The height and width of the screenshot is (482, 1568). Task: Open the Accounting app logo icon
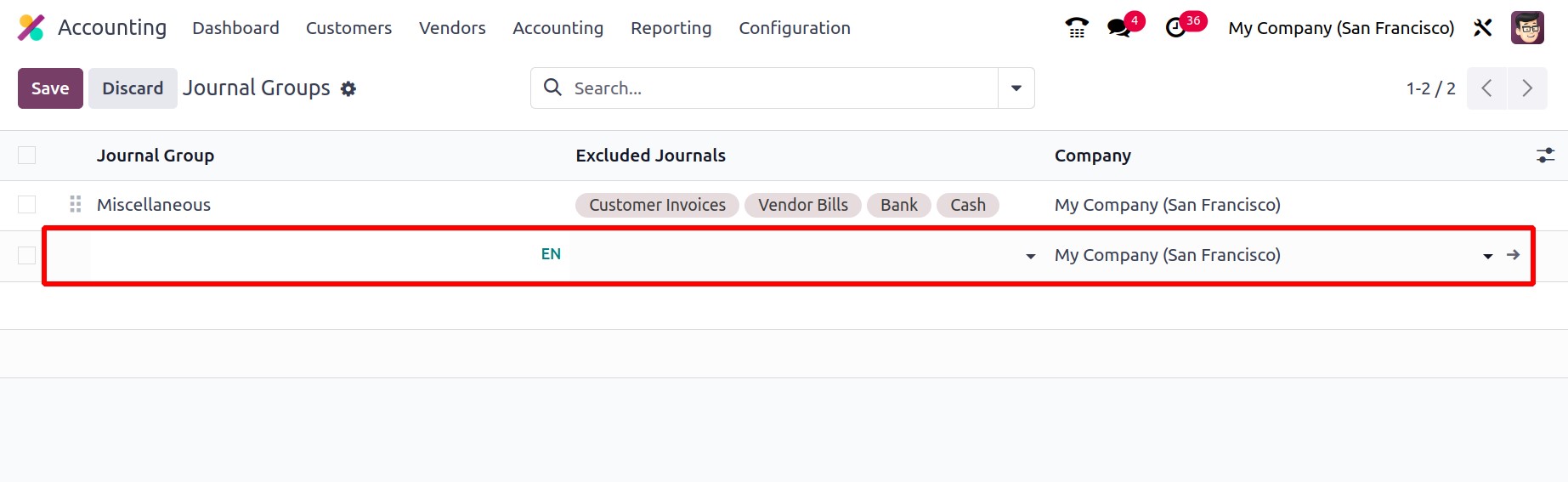pos(31,28)
